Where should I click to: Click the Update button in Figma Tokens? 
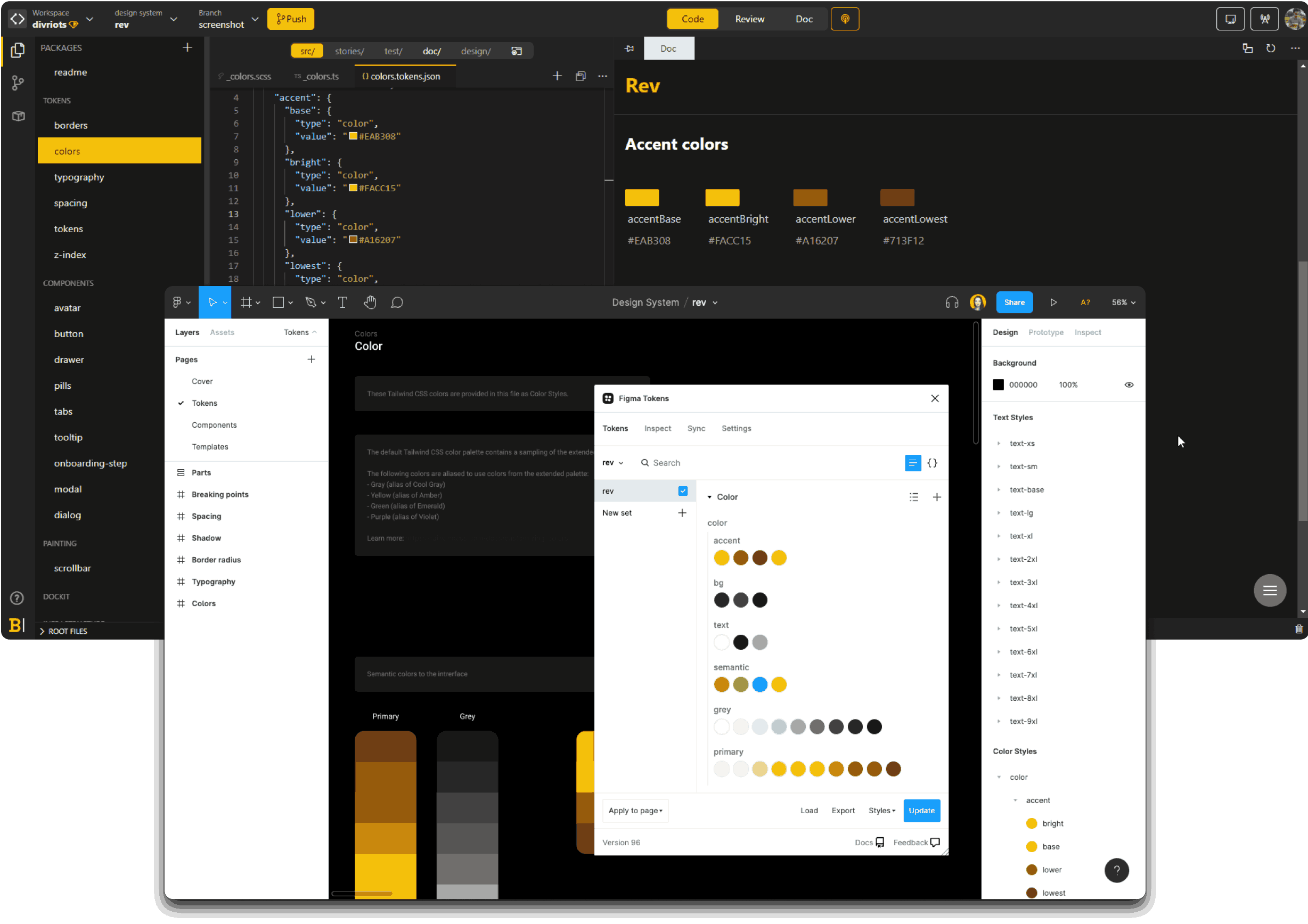tap(921, 810)
